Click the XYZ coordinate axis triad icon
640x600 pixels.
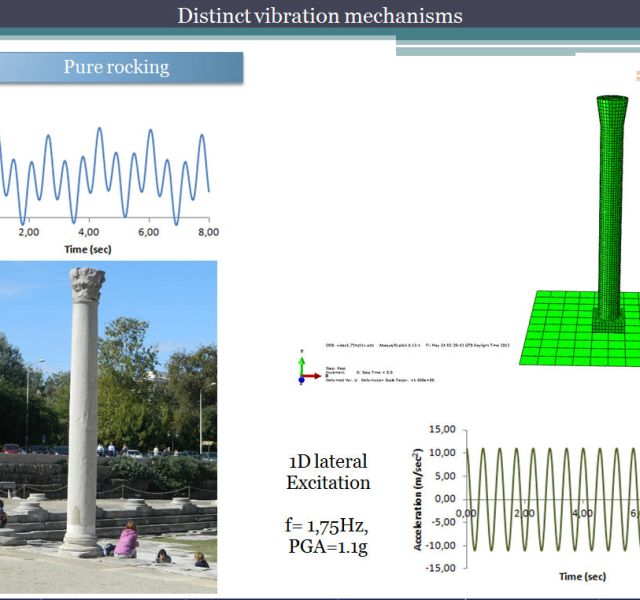point(309,368)
